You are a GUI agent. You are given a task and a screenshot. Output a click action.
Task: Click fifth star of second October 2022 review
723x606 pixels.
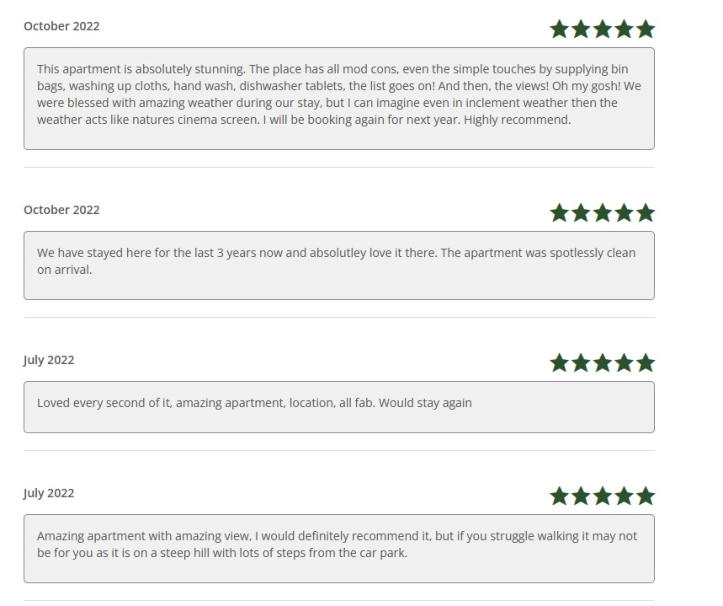(646, 213)
